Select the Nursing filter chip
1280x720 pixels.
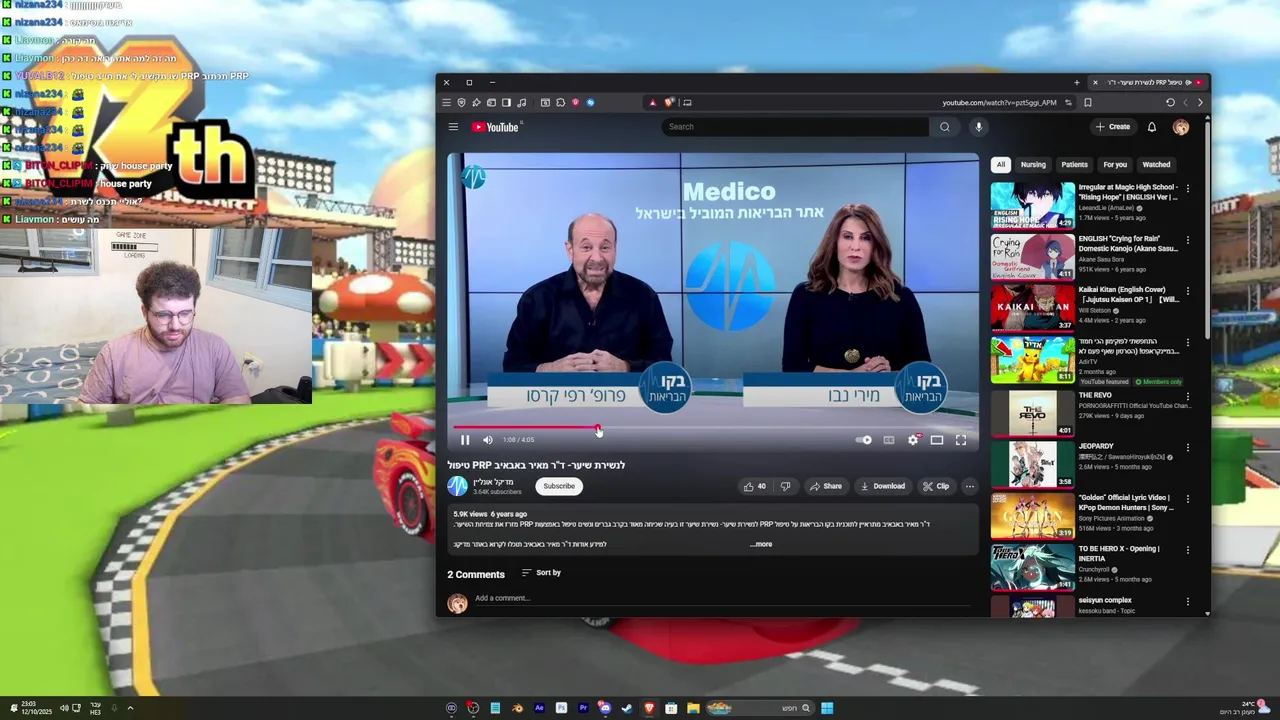(x=1033, y=165)
